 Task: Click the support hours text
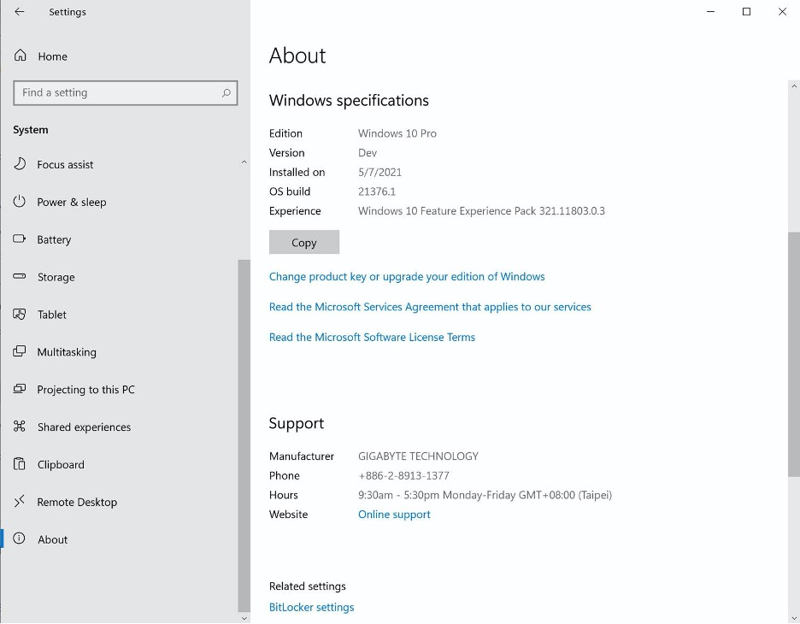tap(485, 495)
